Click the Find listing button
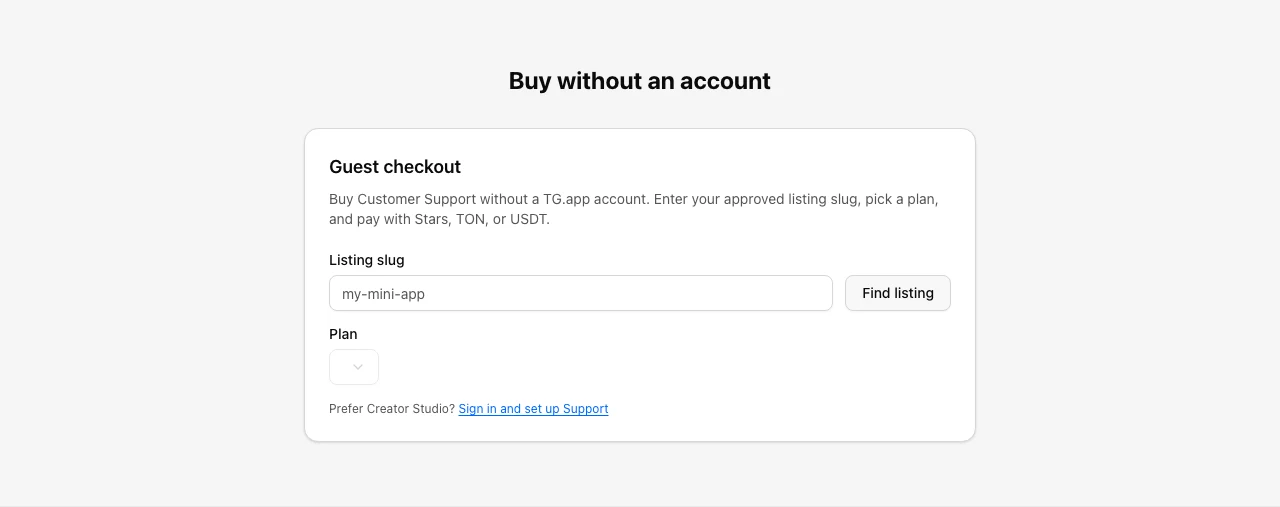The width and height of the screenshot is (1280, 507). [x=898, y=293]
